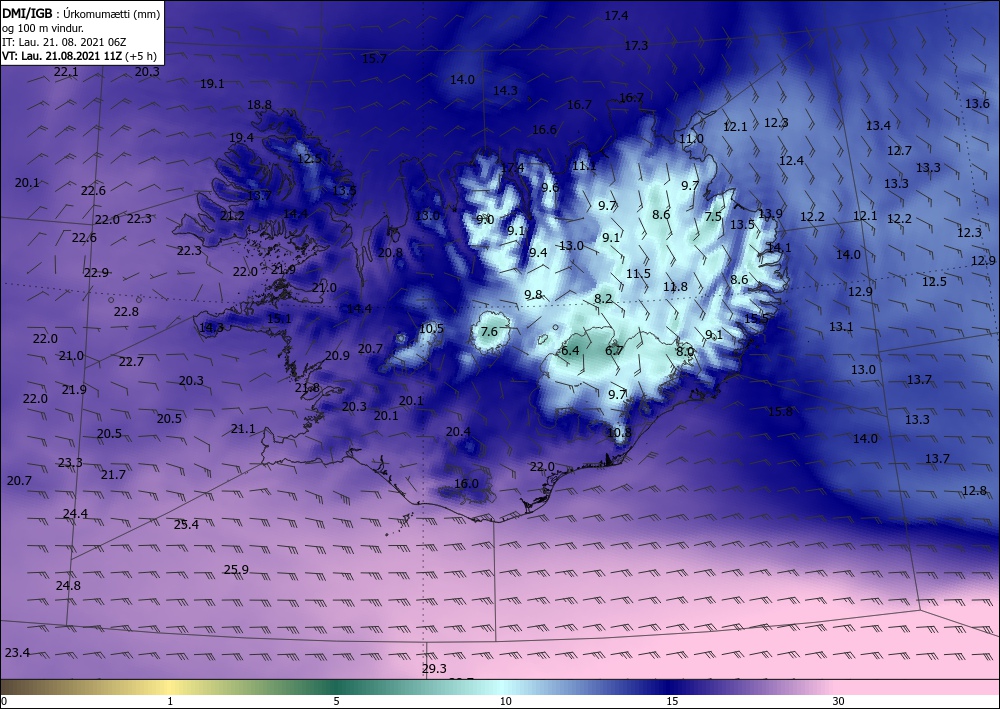Click the 15.7 value north of Iceland

[x=374, y=59]
